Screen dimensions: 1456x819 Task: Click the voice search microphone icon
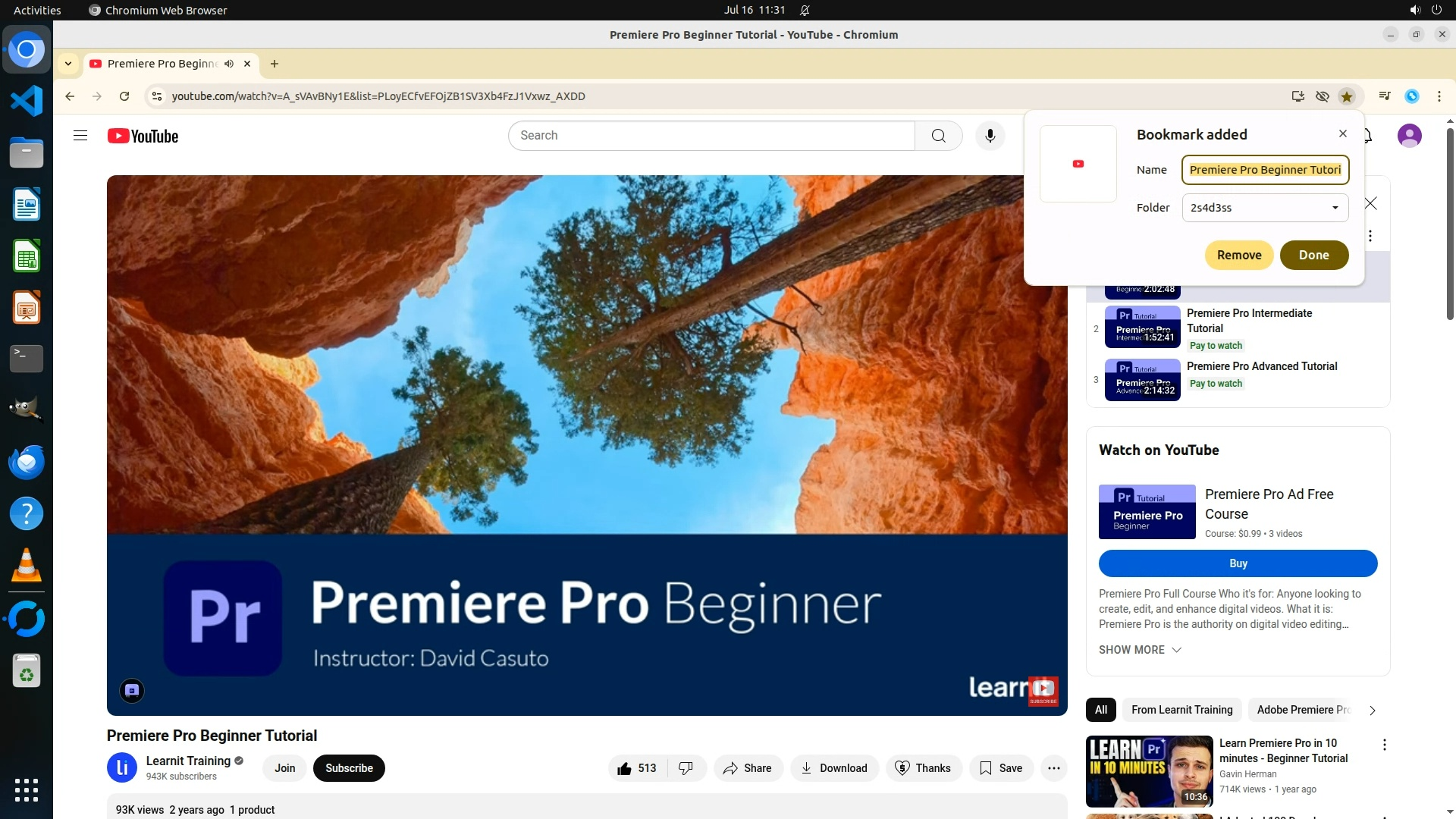click(x=990, y=136)
